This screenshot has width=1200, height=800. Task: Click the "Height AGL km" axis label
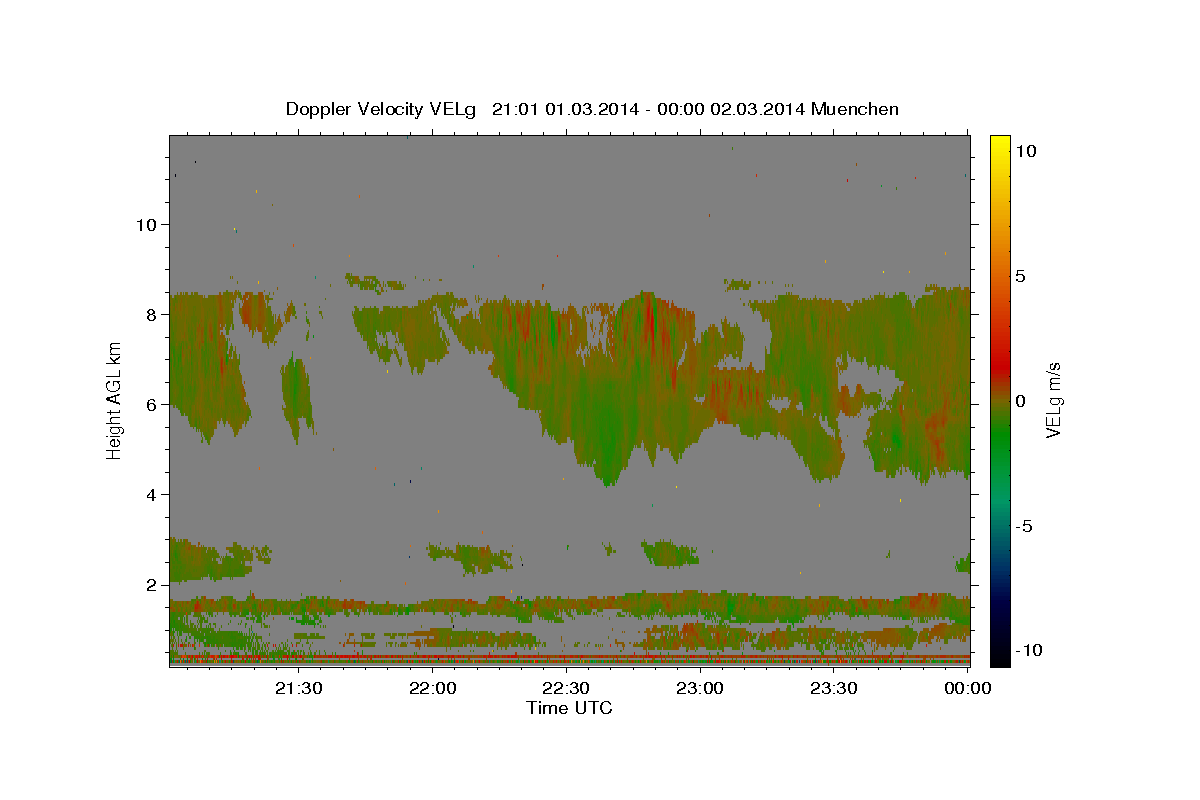[114, 400]
